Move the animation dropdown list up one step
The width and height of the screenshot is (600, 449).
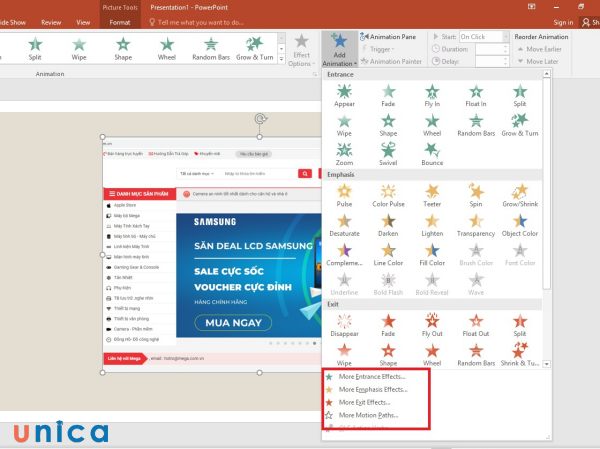click(546, 73)
